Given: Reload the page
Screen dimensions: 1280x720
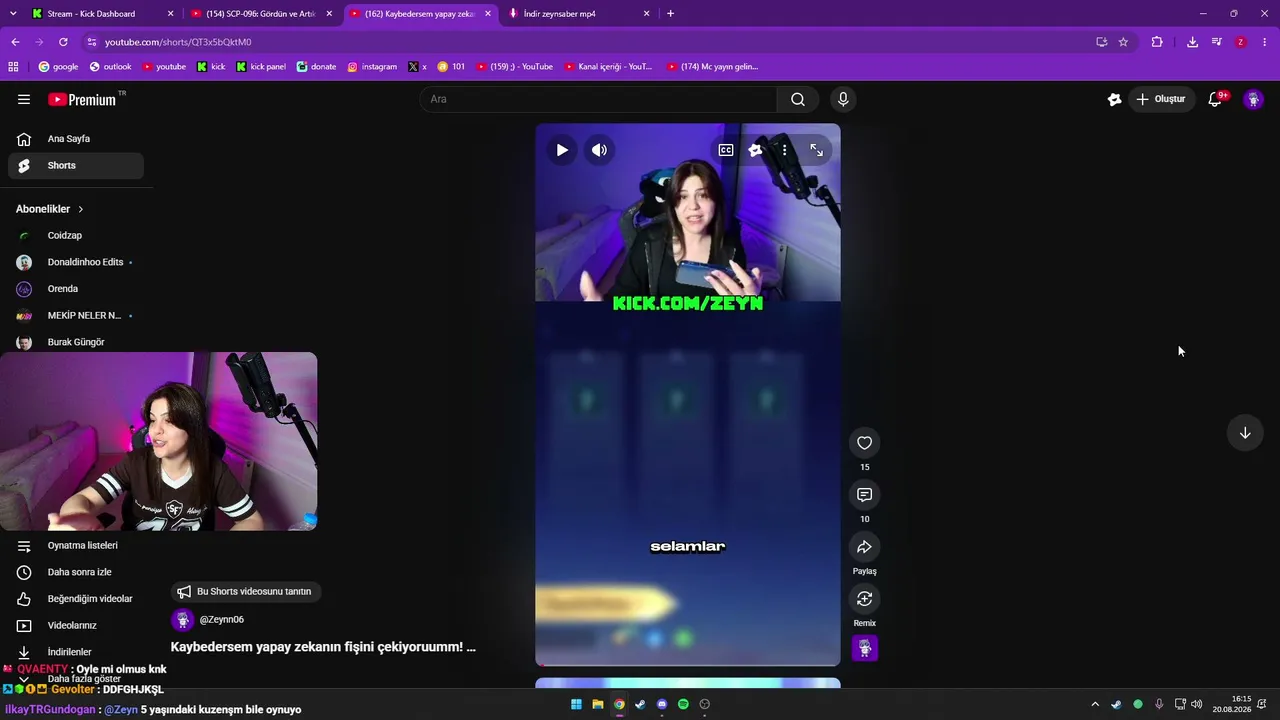Looking at the screenshot, I should pyautogui.click(x=63, y=42).
